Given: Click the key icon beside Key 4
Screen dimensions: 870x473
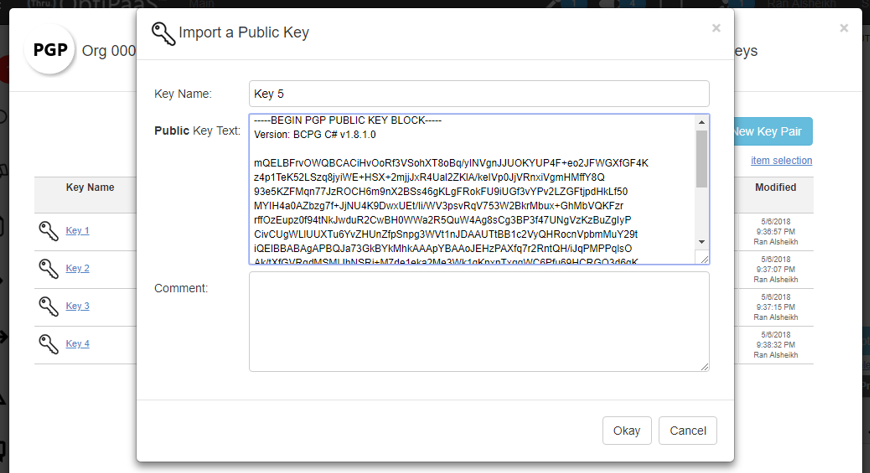Looking at the screenshot, I should [49, 345].
